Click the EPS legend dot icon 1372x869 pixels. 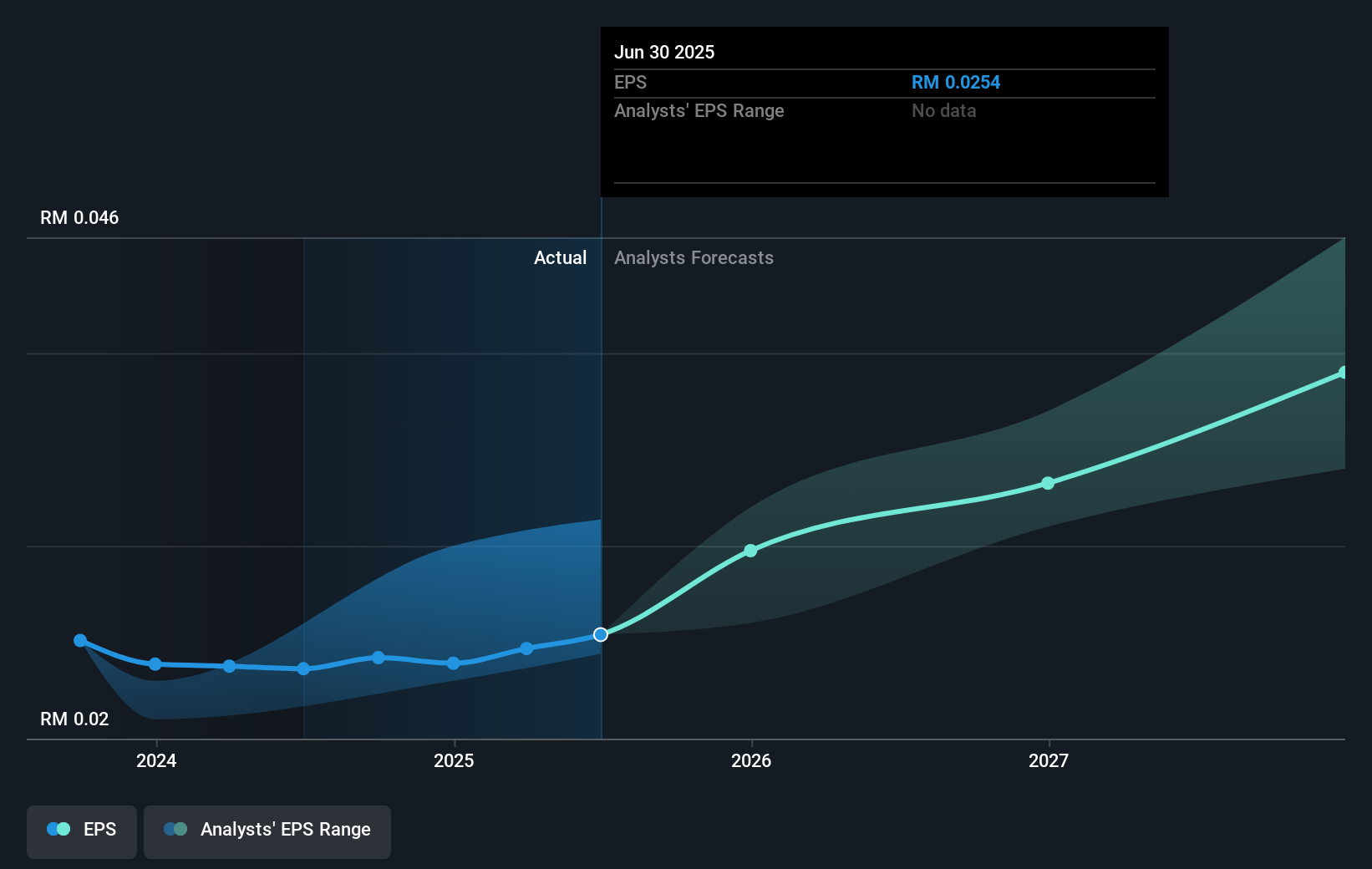tap(57, 829)
